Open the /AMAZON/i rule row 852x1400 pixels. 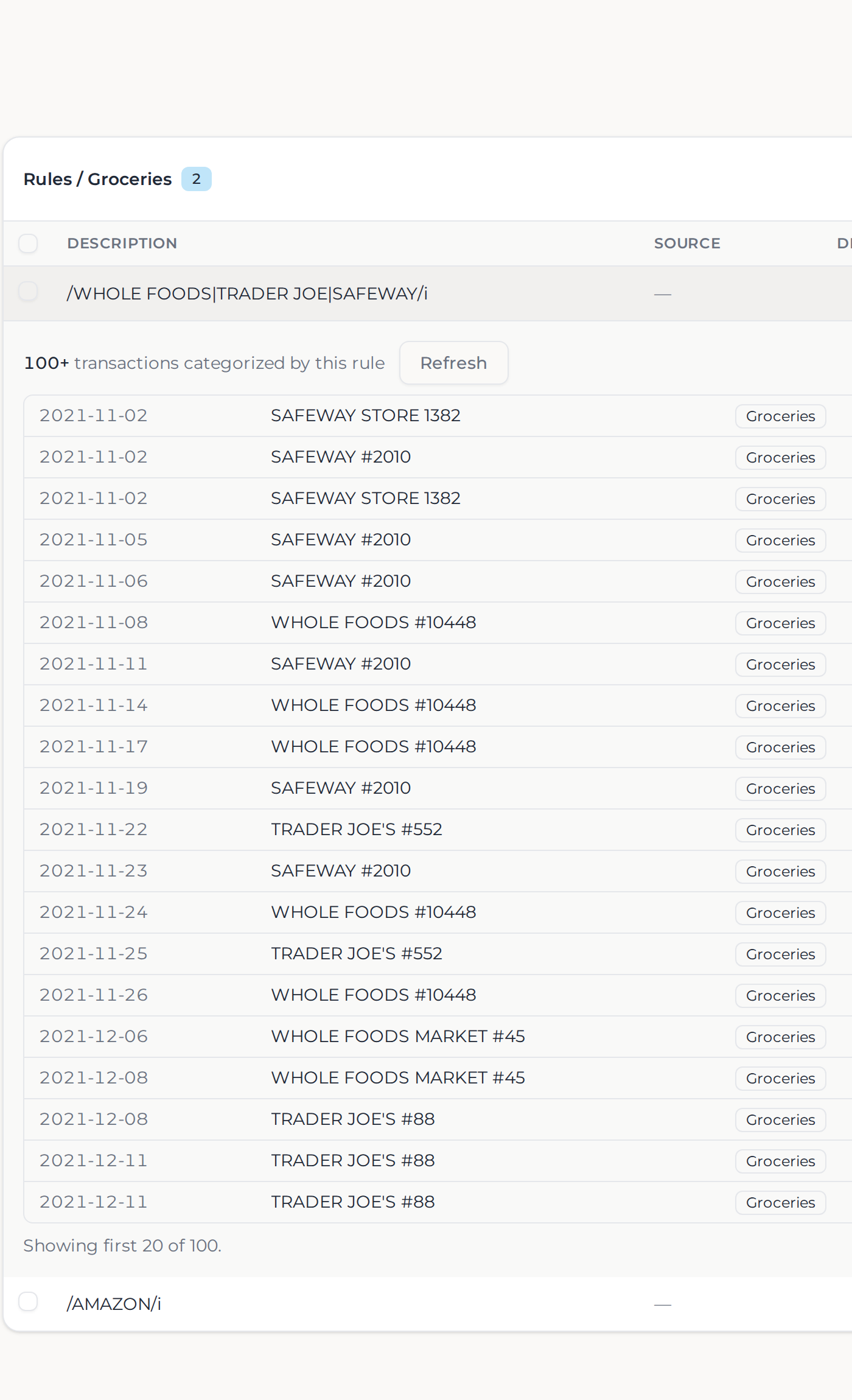[428, 1303]
